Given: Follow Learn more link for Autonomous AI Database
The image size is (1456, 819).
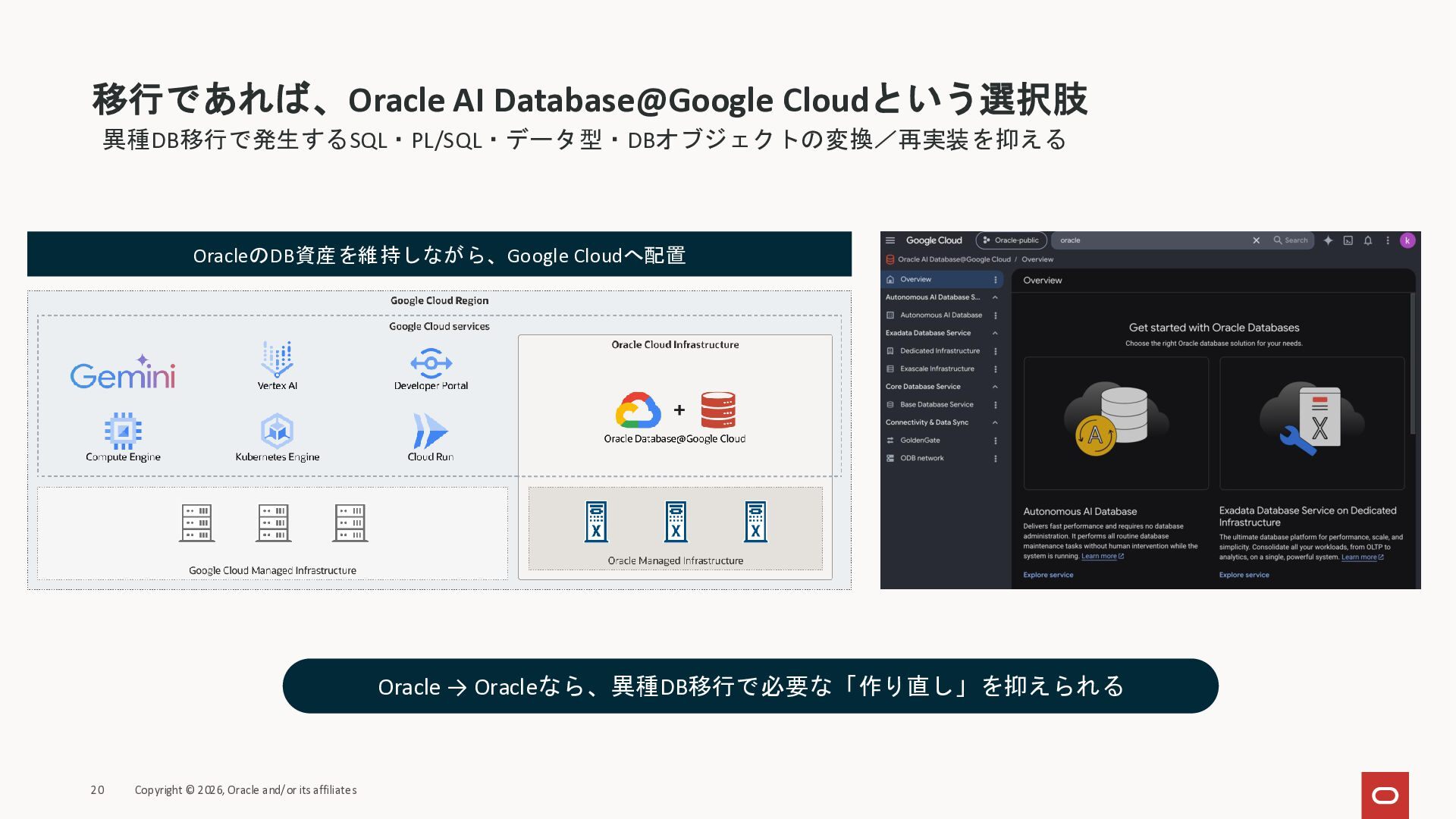Looking at the screenshot, I should pyautogui.click(x=1103, y=557).
